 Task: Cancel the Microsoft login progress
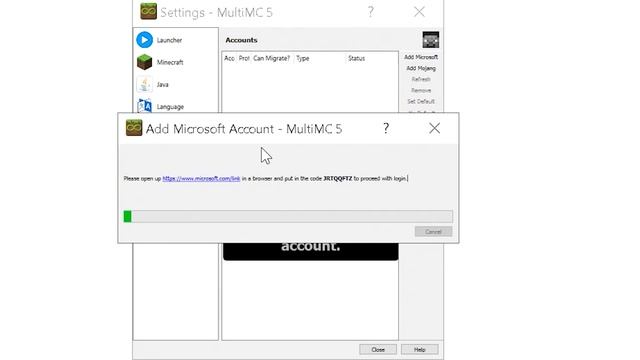click(x=433, y=232)
